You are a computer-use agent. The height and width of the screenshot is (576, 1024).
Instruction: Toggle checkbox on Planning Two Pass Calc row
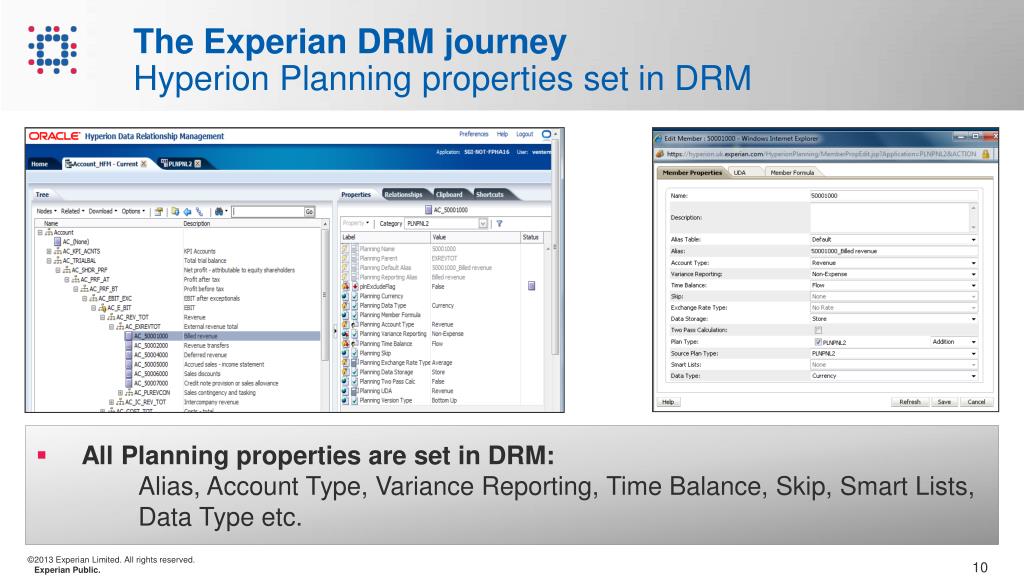[x=355, y=381]
